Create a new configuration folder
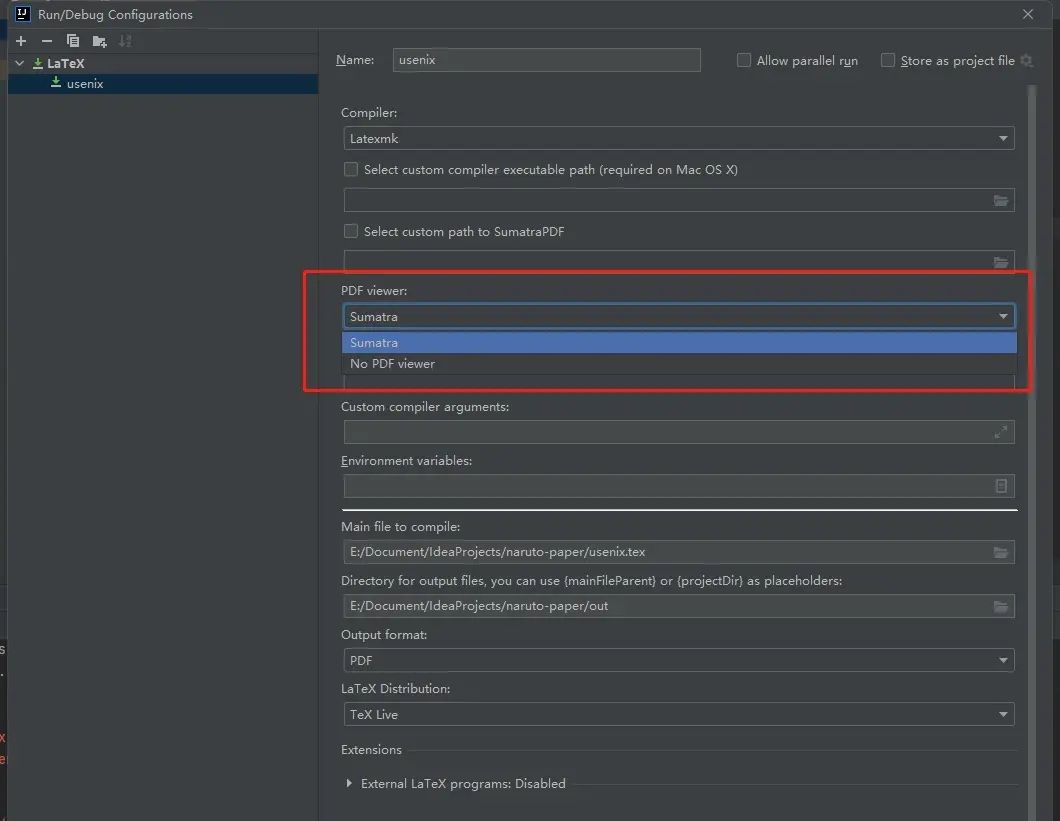 (97, 41)
